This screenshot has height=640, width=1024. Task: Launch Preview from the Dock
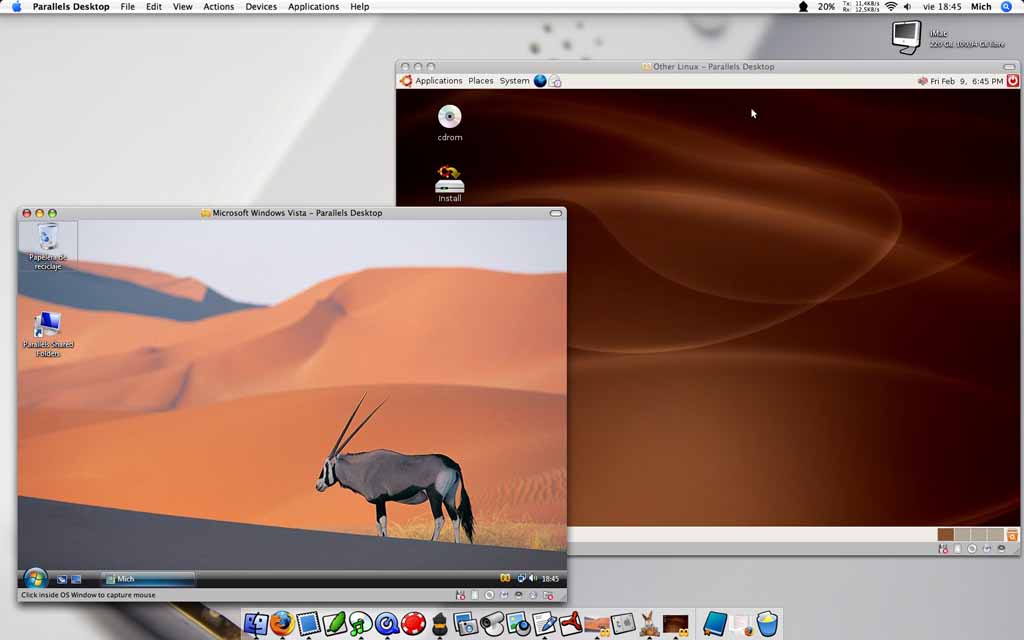(519, 624)
